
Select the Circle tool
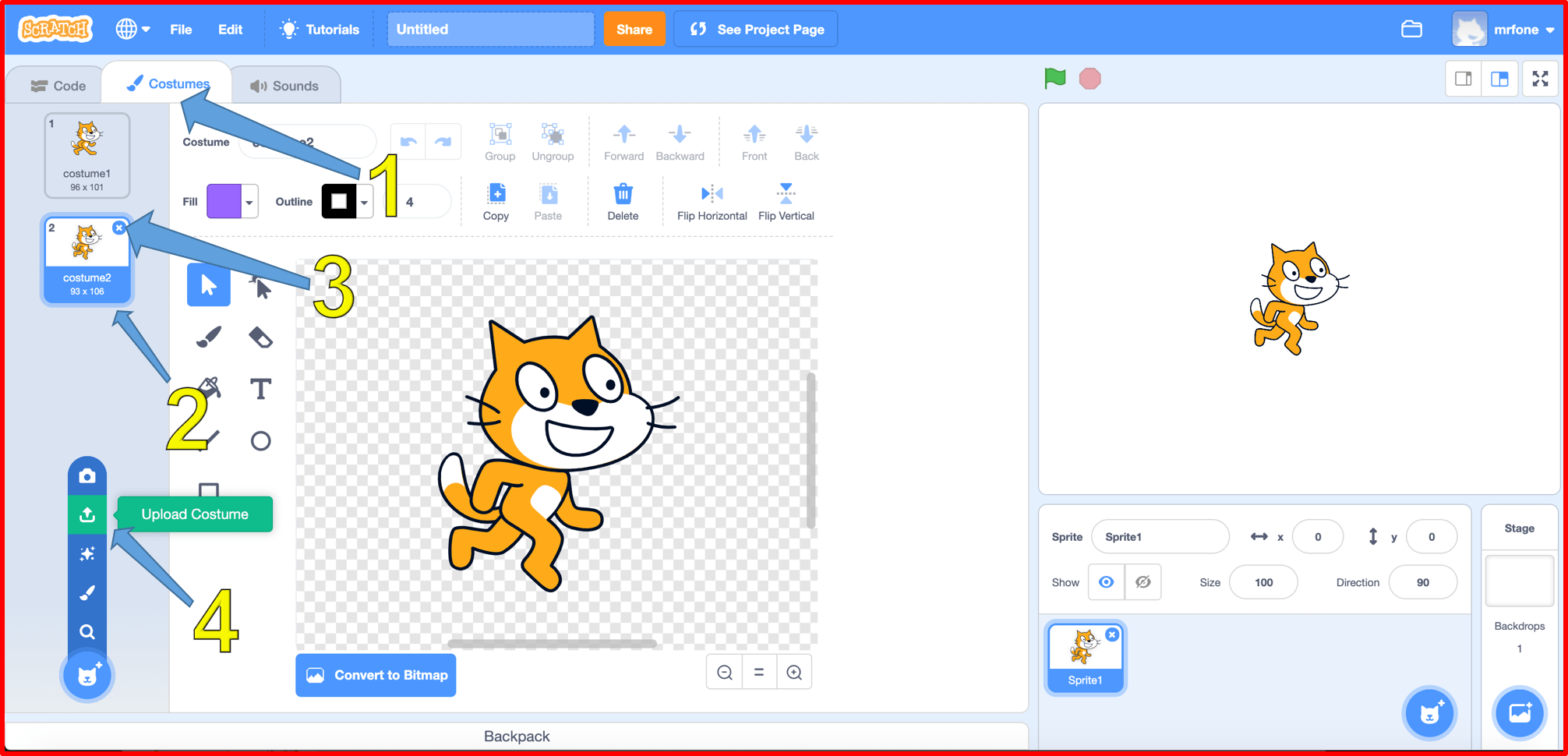261,441
